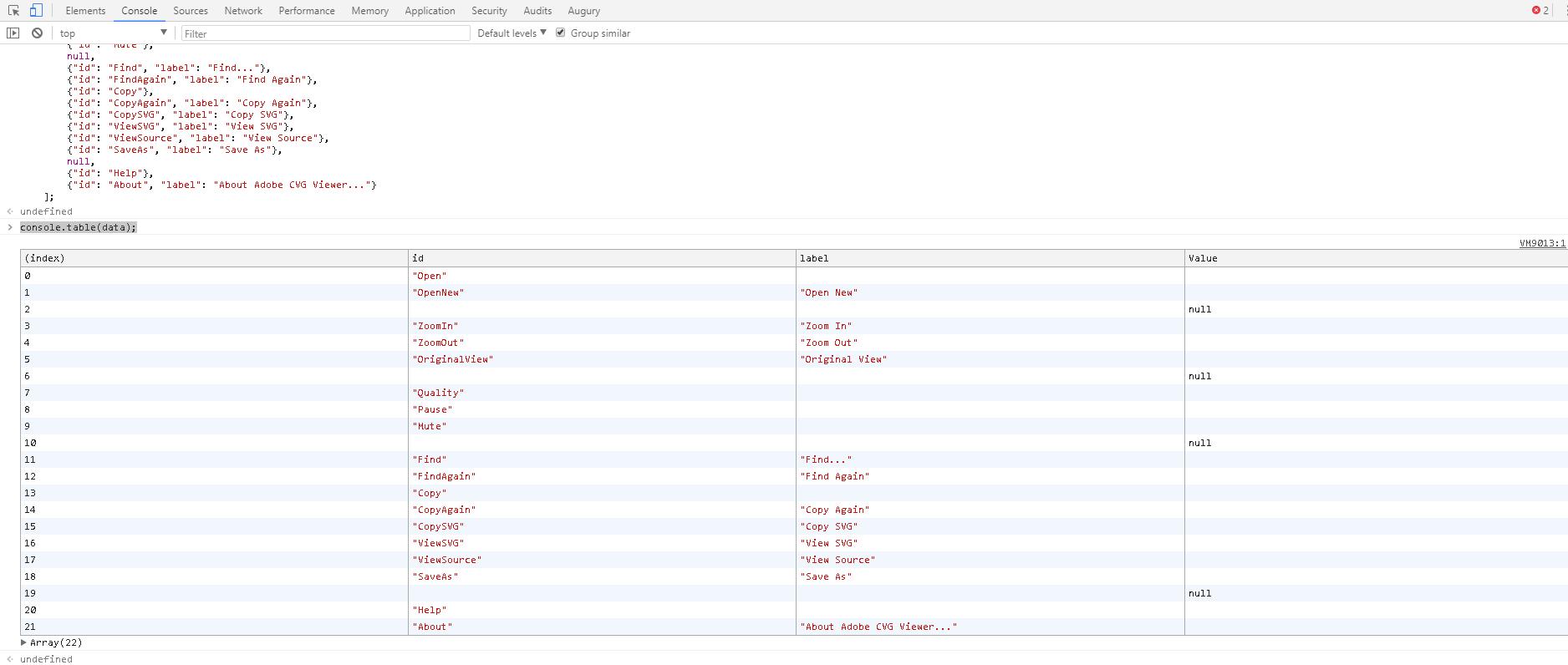Screen dimensions: 1568x665
Task: Click the red error count indicator
Action: 1540,11
